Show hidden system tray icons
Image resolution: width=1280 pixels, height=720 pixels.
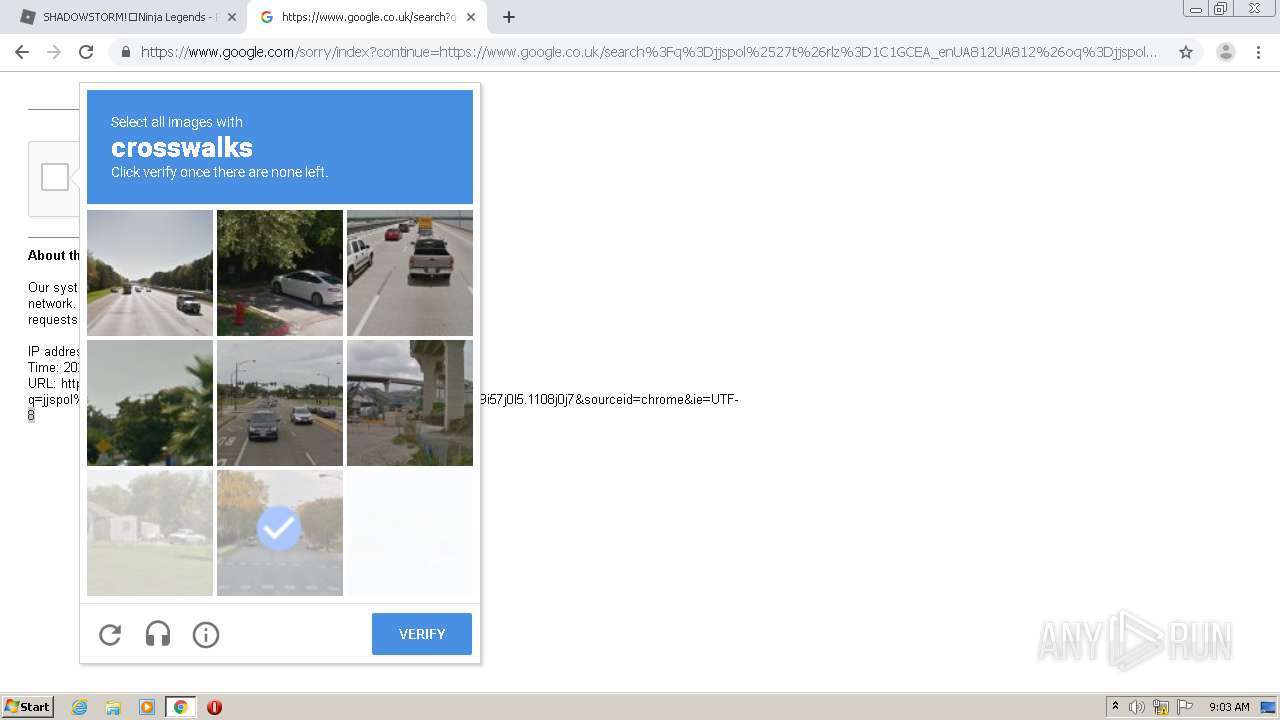(1115, 707)
